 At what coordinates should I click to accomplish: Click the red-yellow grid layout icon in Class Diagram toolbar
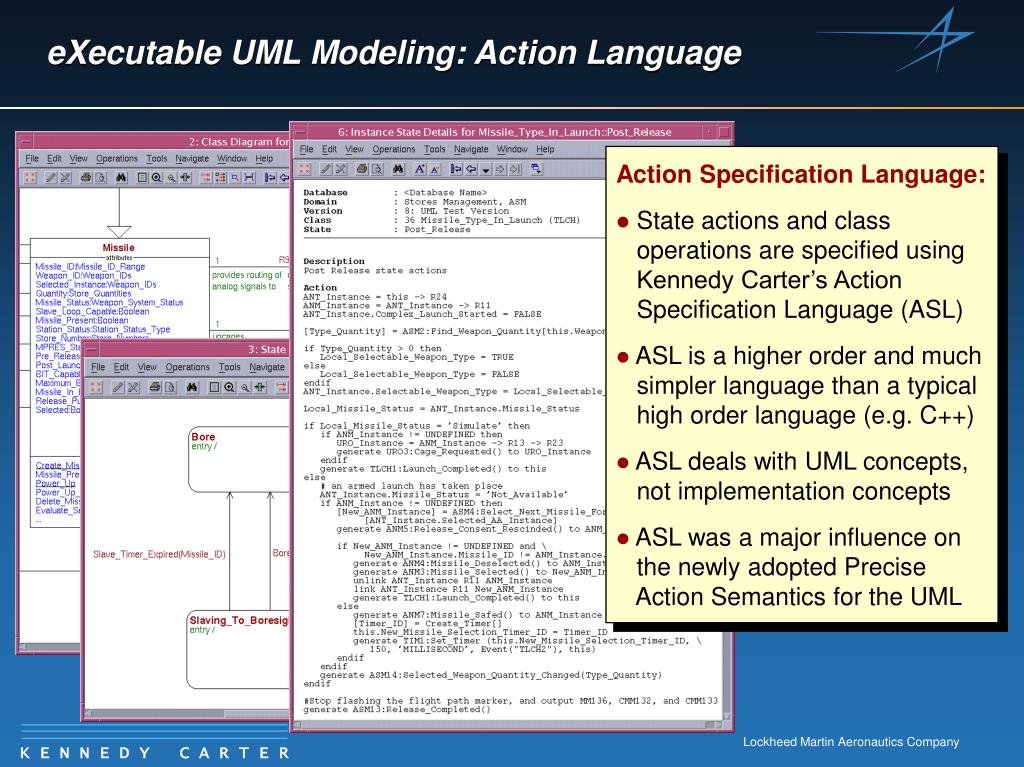[x=221, y=177]
